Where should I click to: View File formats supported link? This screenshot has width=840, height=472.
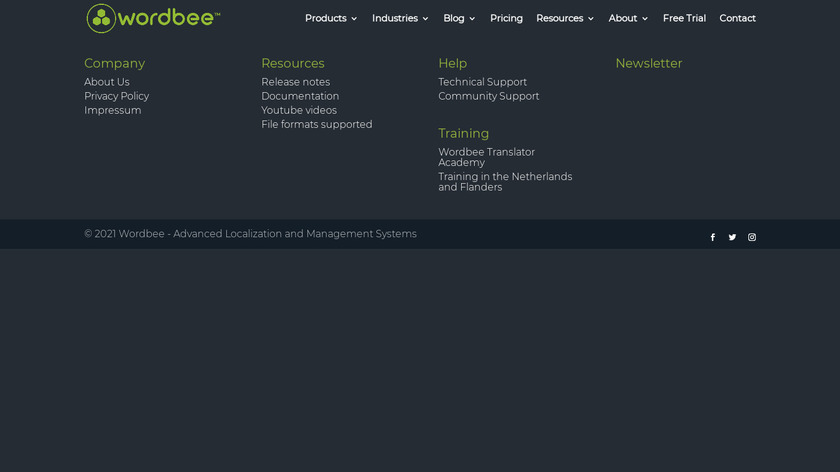[x=317, y=124]
